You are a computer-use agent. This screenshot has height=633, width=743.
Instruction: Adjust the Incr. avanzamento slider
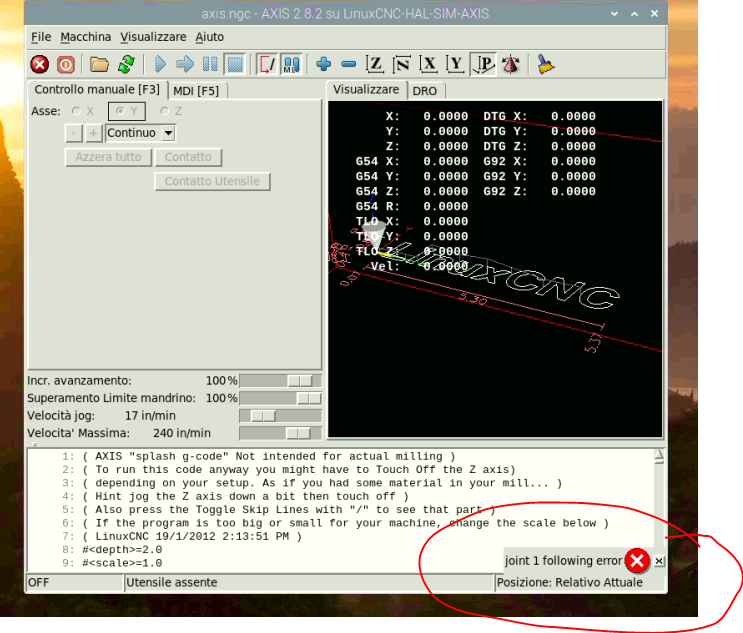pos(281,380)
